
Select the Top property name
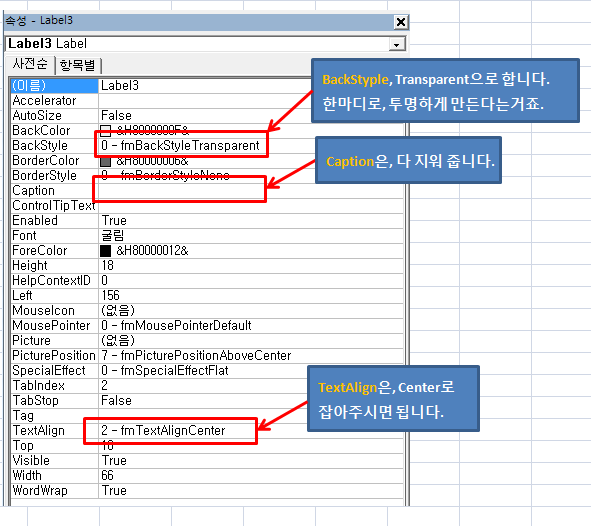click(23, 446)
